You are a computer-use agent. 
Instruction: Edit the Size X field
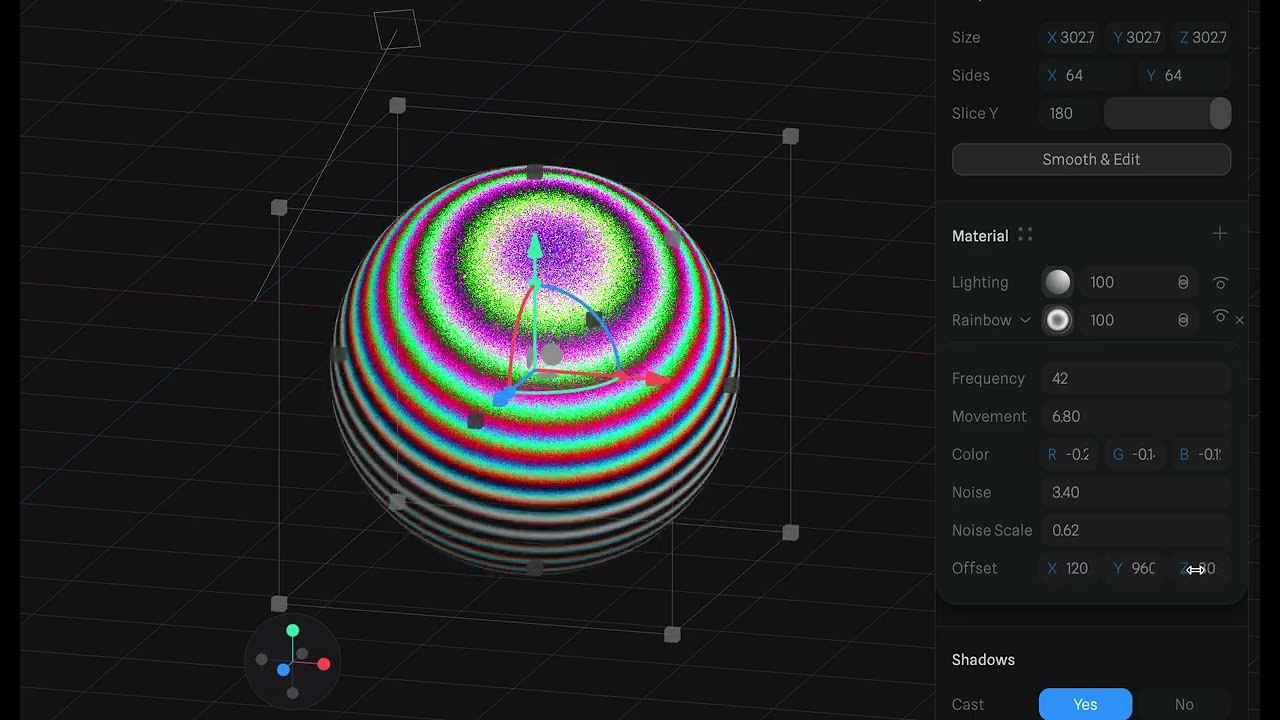(1070, 37)
